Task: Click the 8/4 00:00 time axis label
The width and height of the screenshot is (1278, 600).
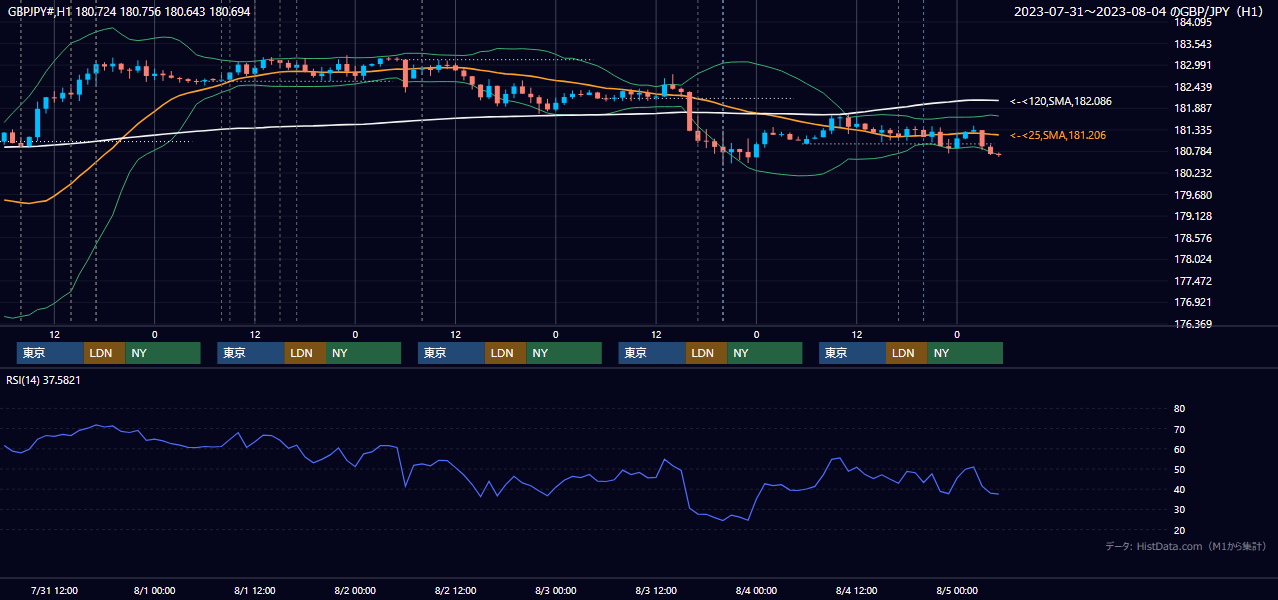Action: tap(755, 590)
